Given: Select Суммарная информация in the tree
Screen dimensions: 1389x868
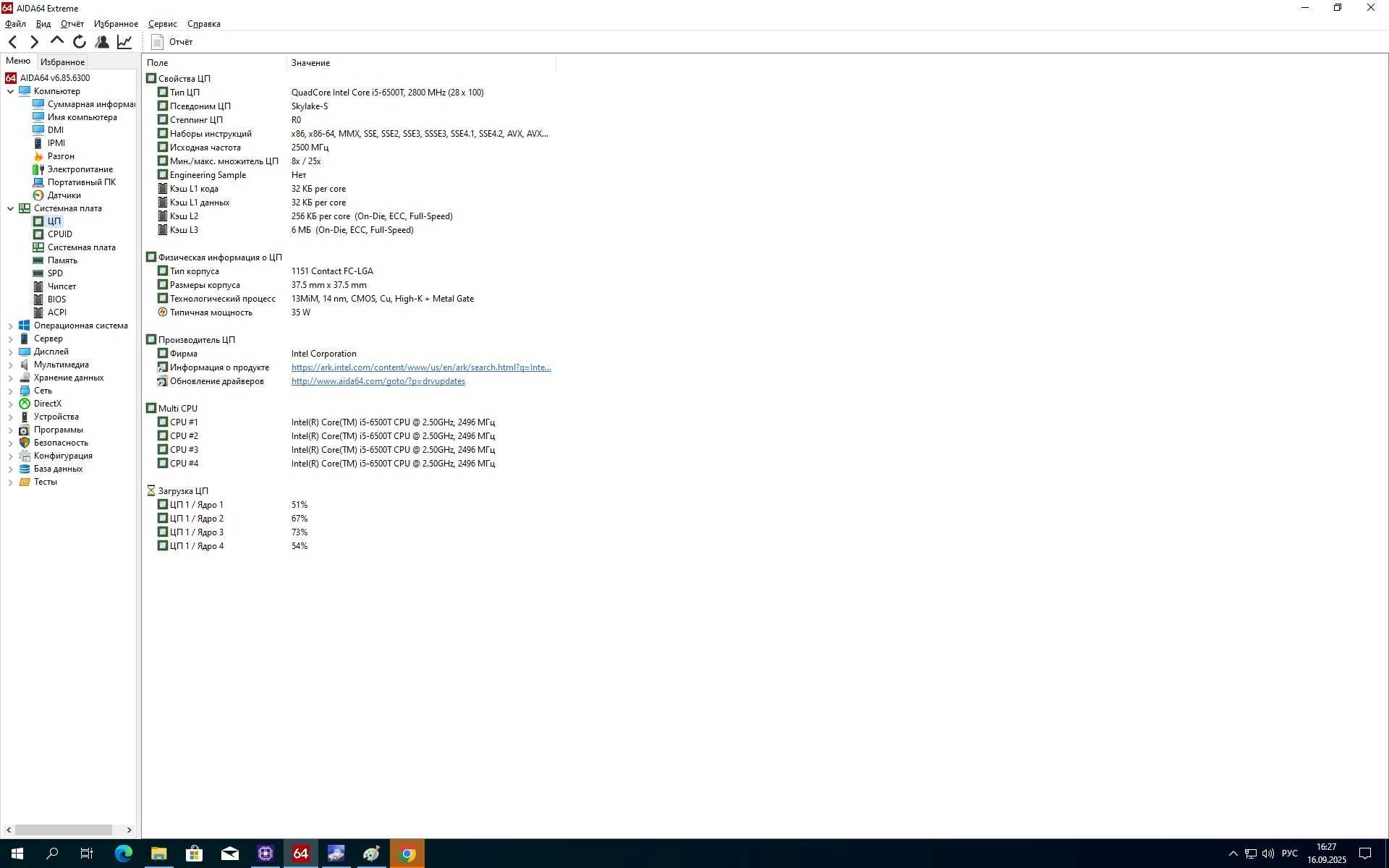Looking at the screenshot, I should pos(84,104).
